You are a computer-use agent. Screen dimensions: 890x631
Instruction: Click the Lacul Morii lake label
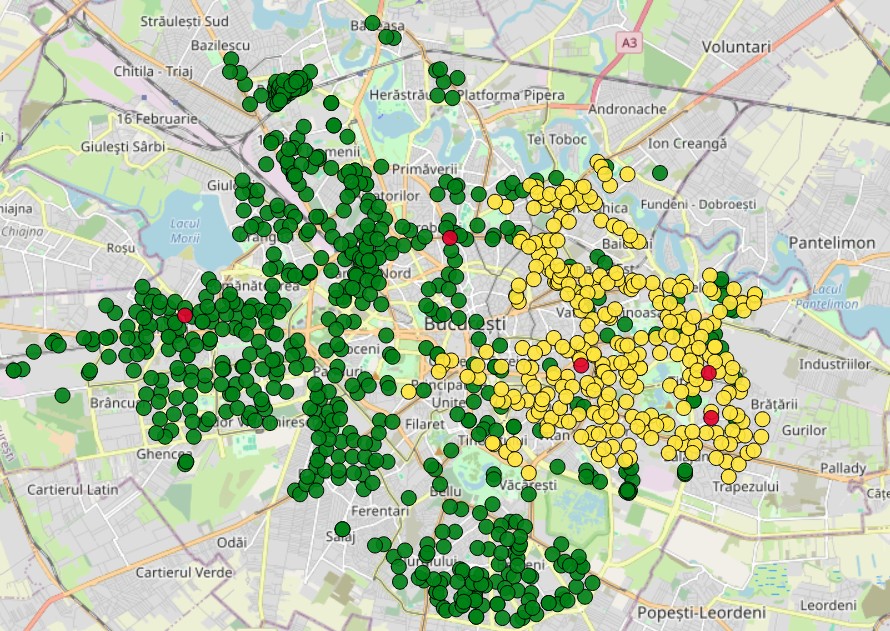(185, 229)
